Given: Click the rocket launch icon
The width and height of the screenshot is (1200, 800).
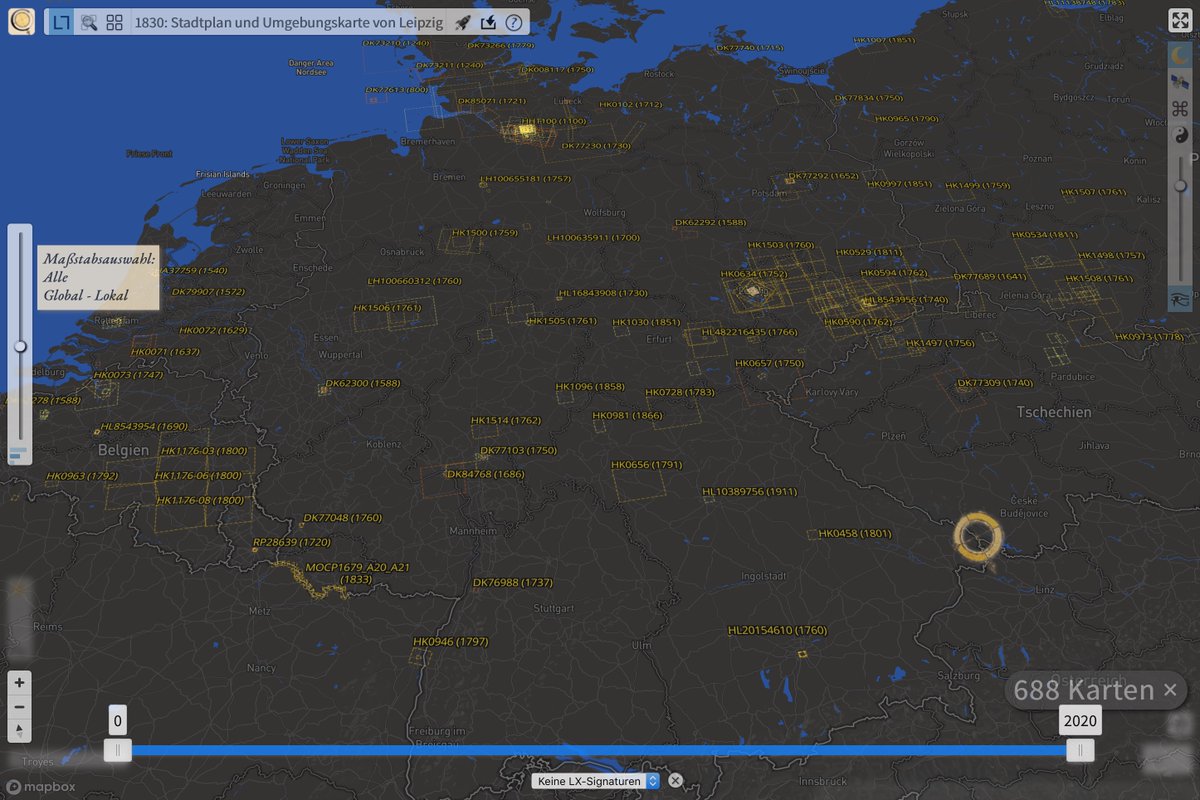Looking at the screenshot, I should tap(462, 22).
